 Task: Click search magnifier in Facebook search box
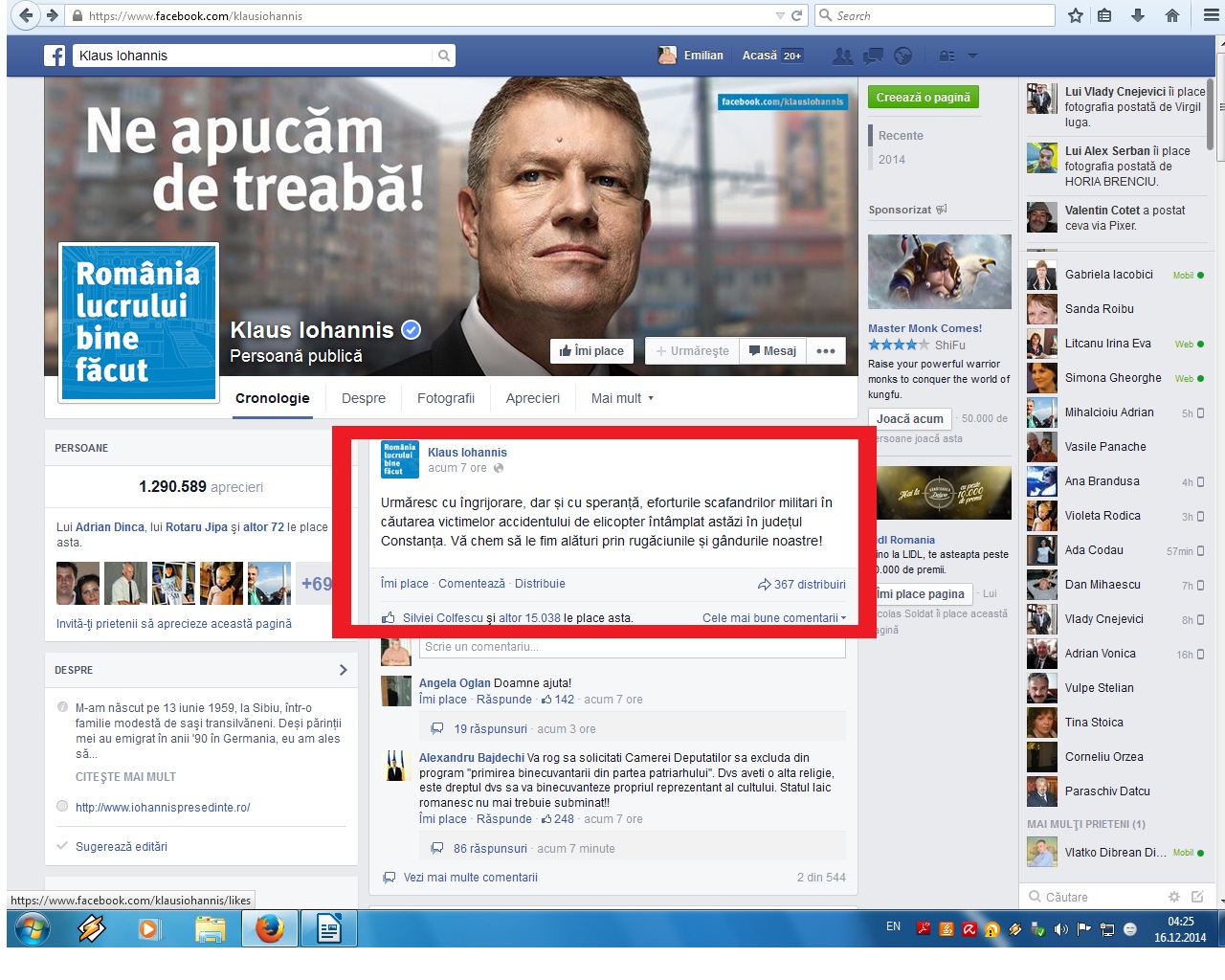[444, 56]
